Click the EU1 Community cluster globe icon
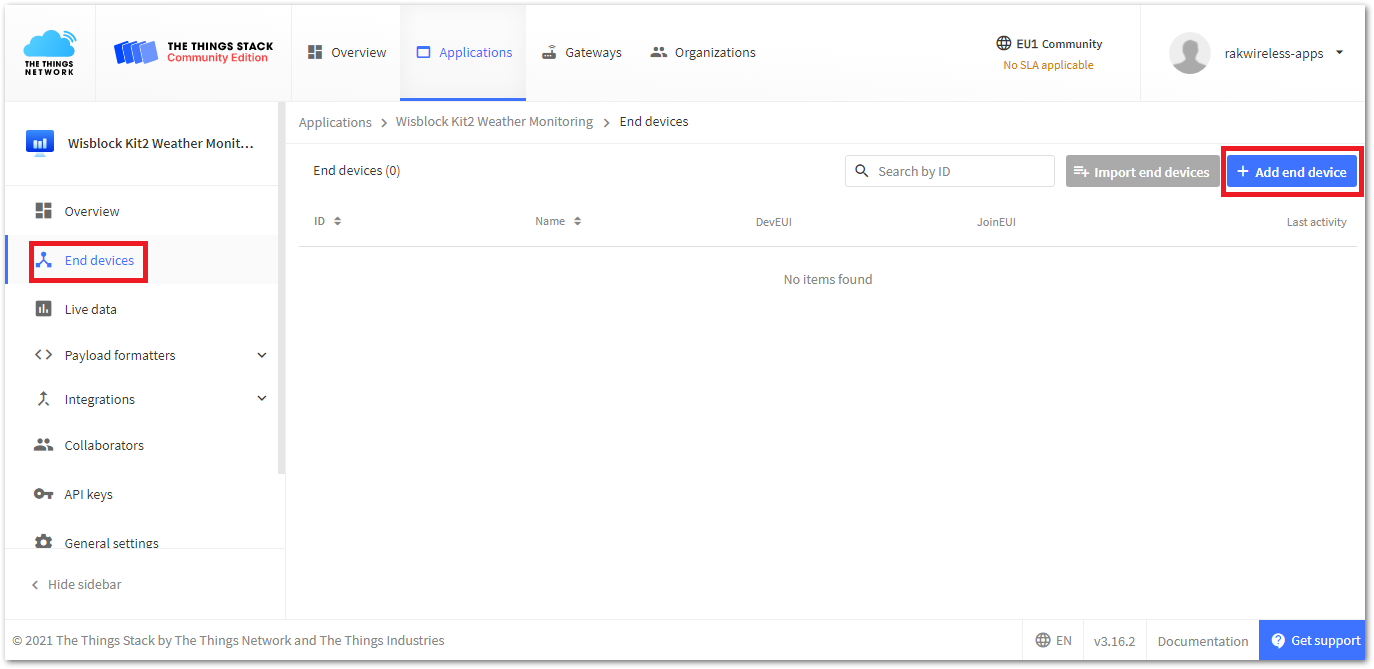 [x=1003, y=42]
